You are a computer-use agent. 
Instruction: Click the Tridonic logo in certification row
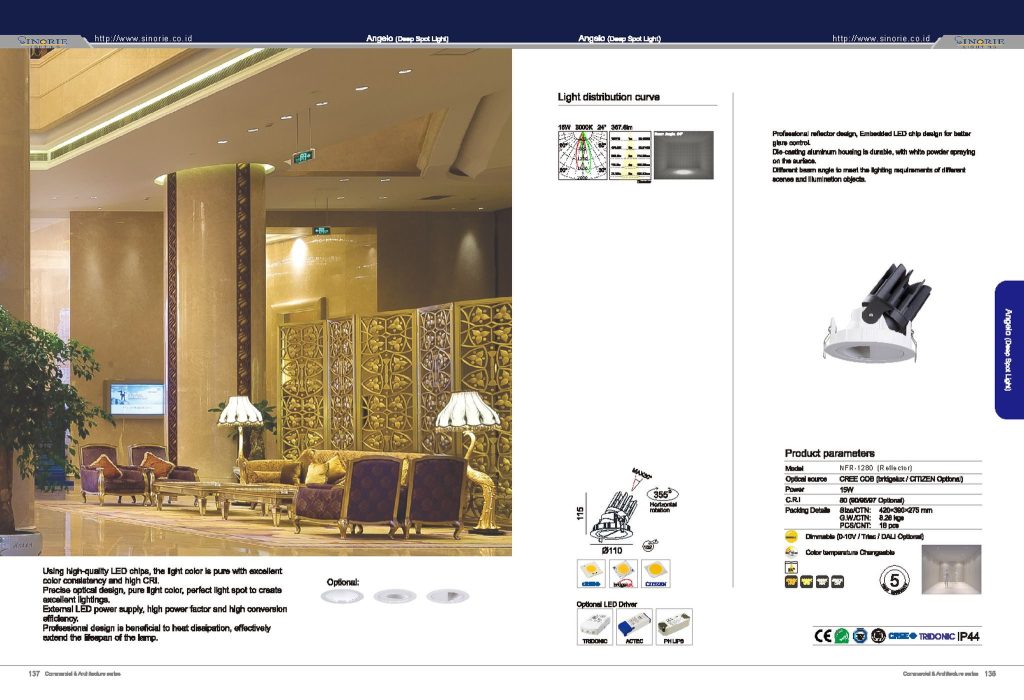(x=935, y=635)
